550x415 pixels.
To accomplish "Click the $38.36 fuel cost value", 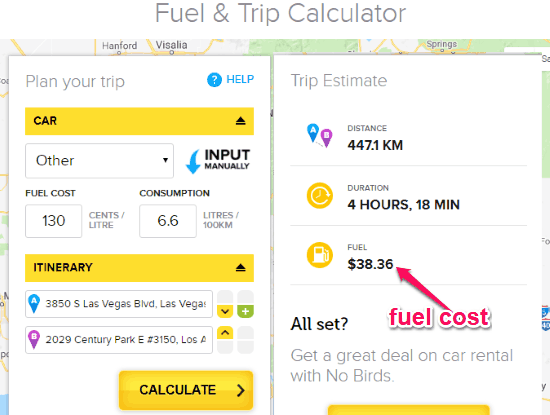I will point(370,264).
